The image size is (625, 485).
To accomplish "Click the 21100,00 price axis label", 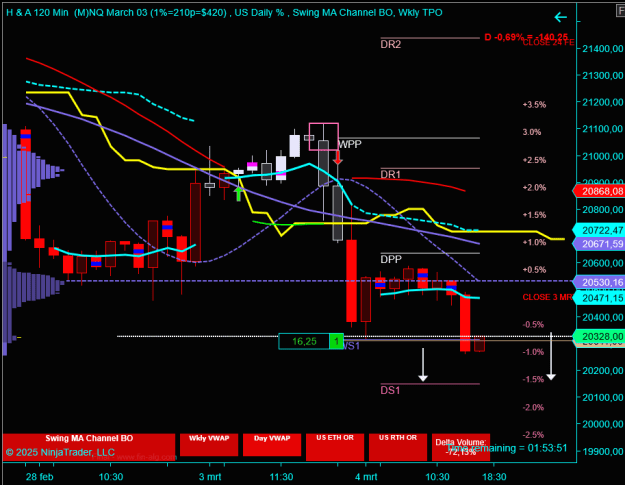I will tap(603, 129).
